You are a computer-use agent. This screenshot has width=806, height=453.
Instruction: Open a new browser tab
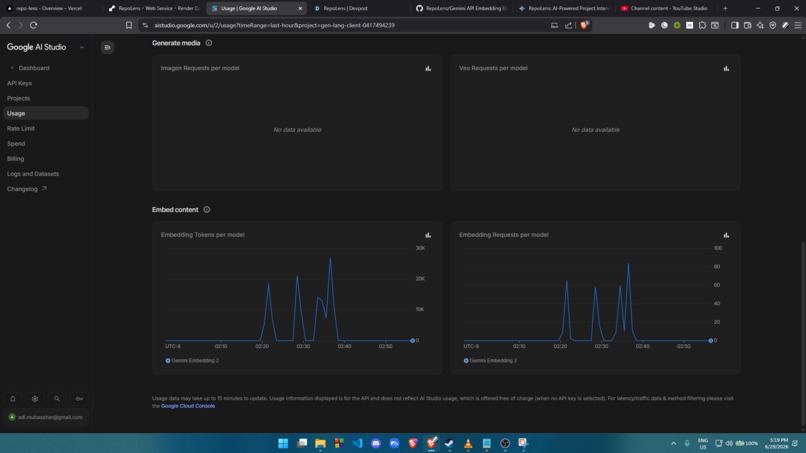[x=725, y=8]
